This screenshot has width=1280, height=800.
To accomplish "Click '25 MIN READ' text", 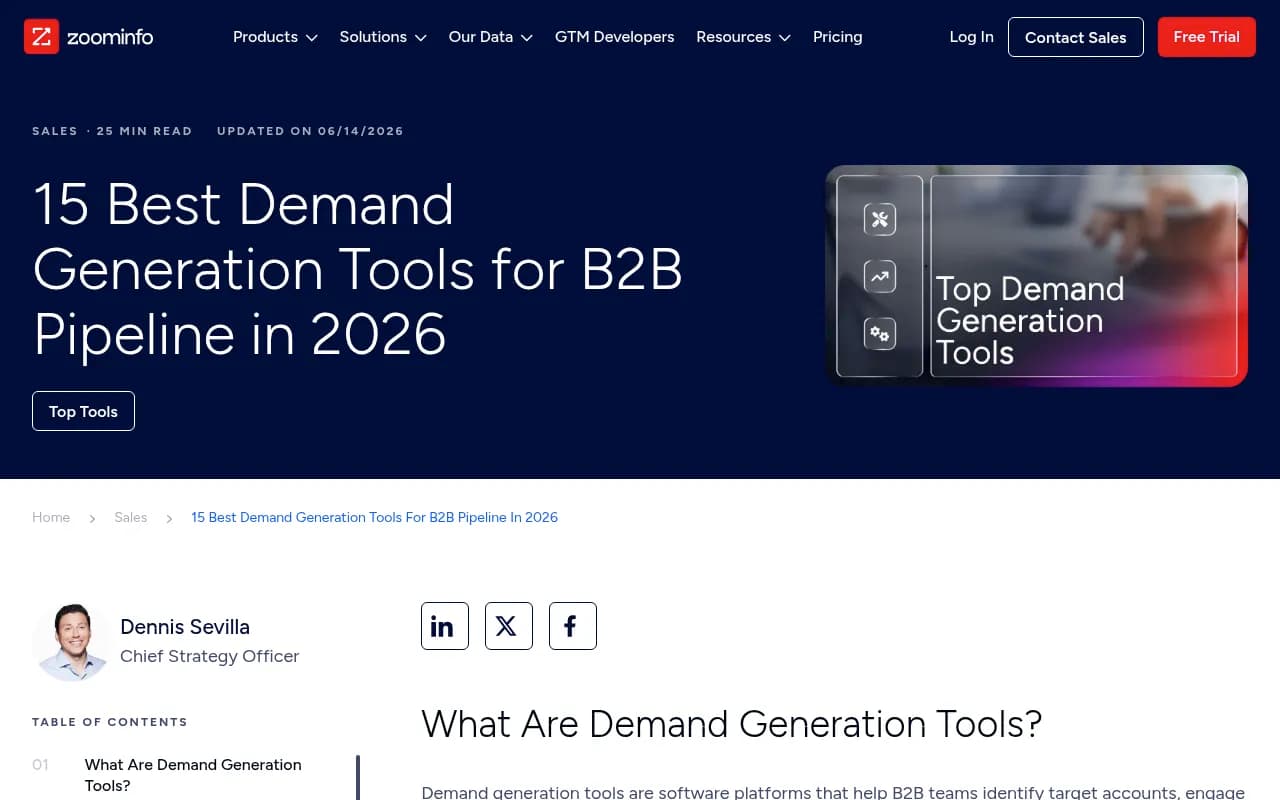I will coord(144,131).
